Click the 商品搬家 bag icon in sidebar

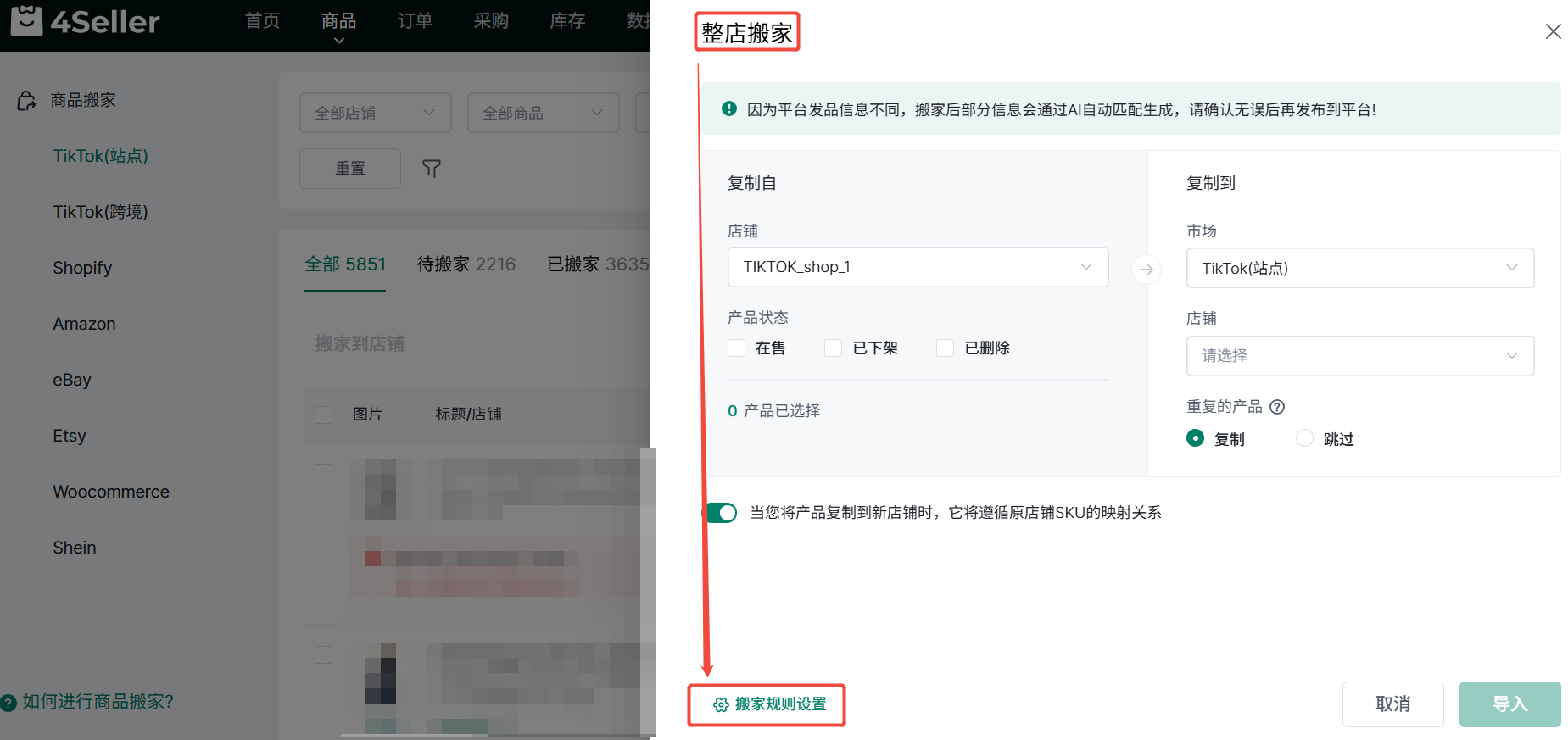tap(27, 101)
